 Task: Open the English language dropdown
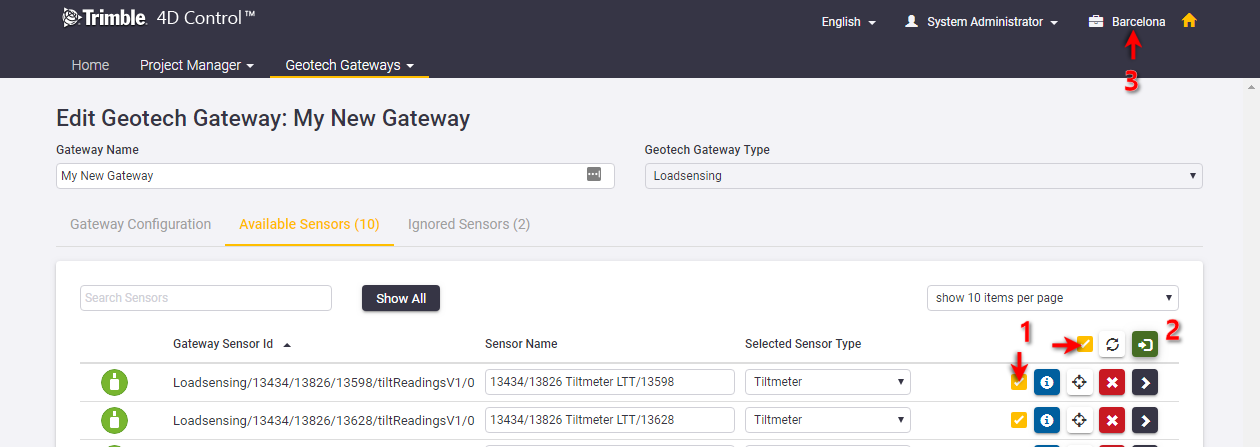[x=848, y=22]
